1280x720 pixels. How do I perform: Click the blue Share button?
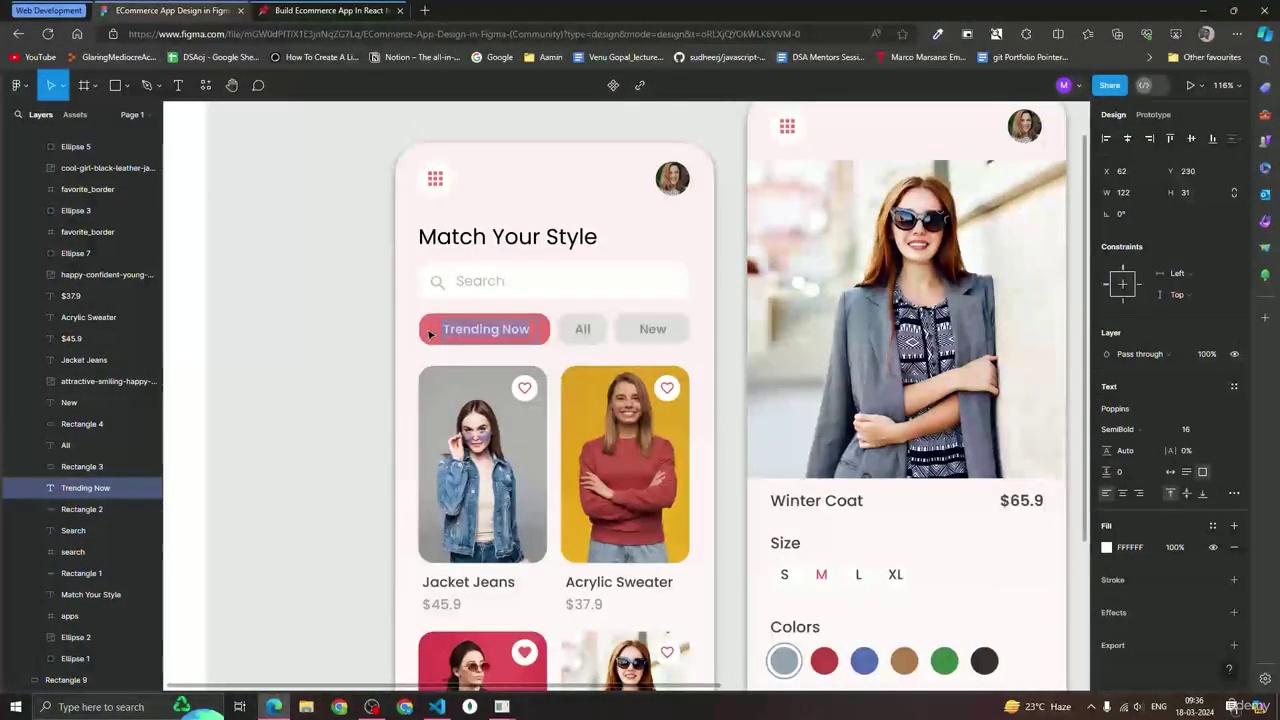tap(1110, 85)
